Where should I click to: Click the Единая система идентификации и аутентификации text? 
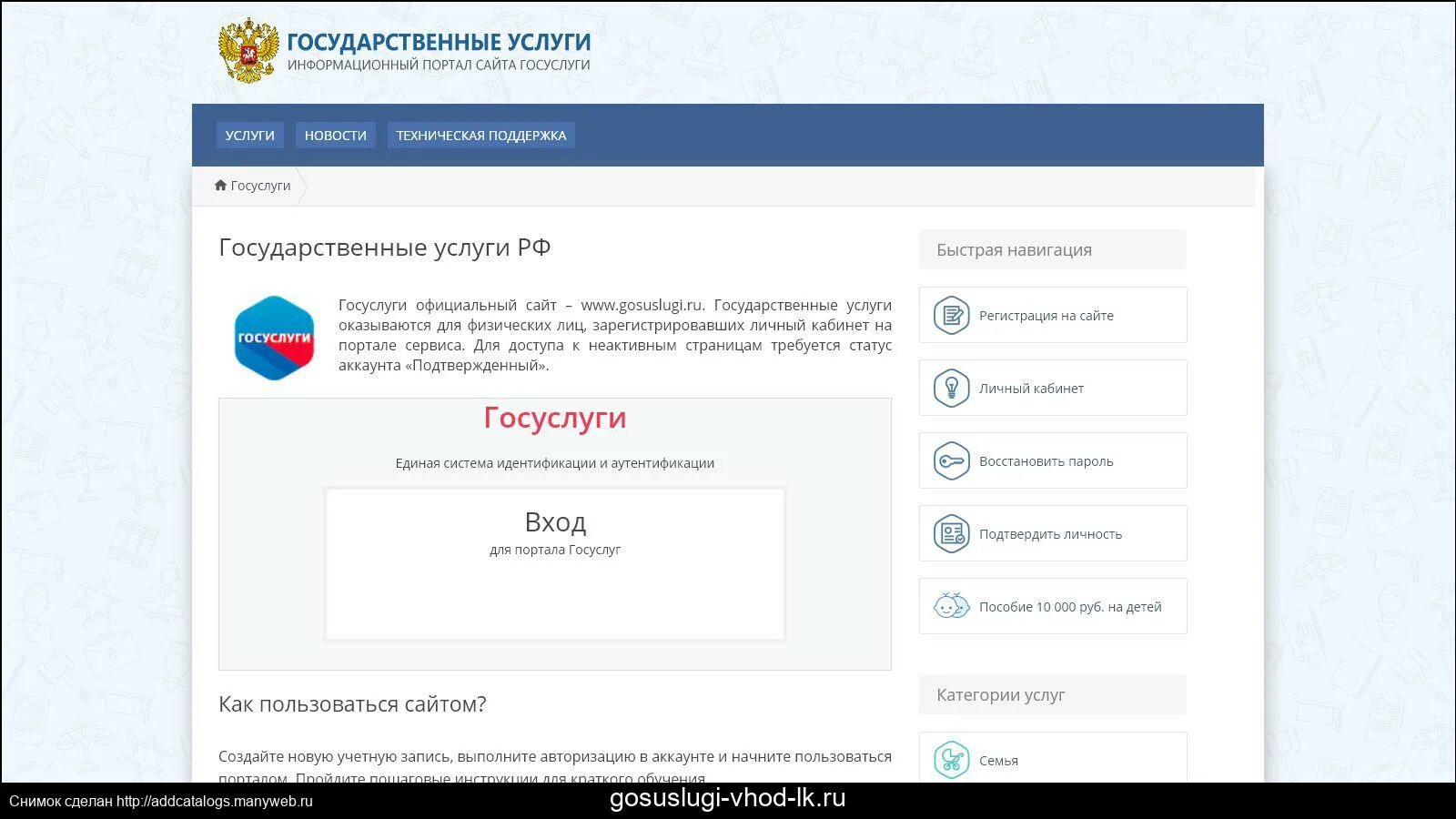pos(555,463)
